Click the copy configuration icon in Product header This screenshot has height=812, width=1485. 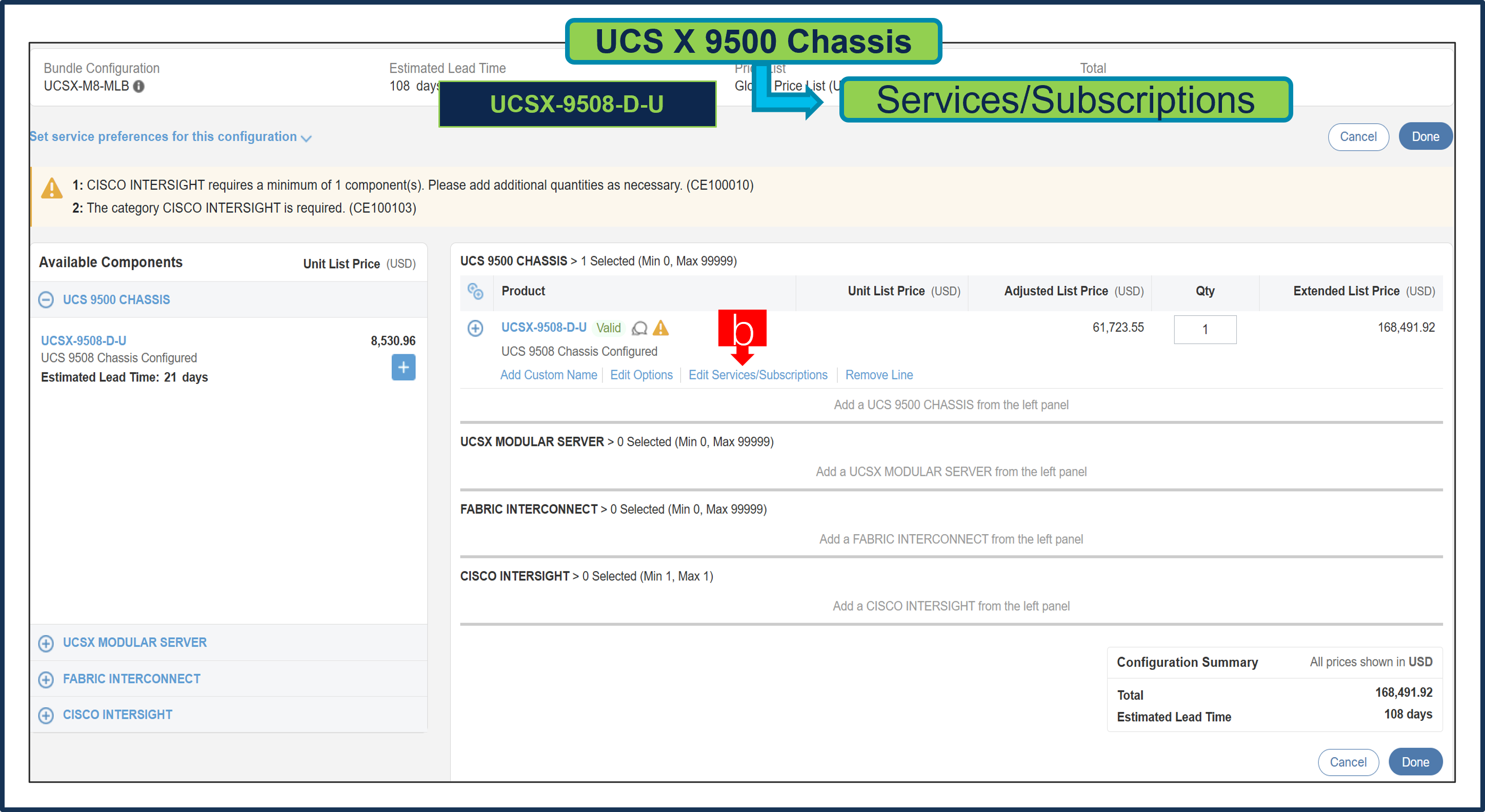(x=475, y=291)
